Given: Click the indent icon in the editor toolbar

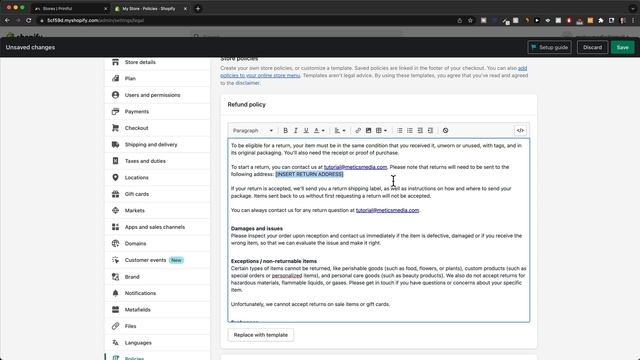Looking at the screenshot, I should coord(430,131).
